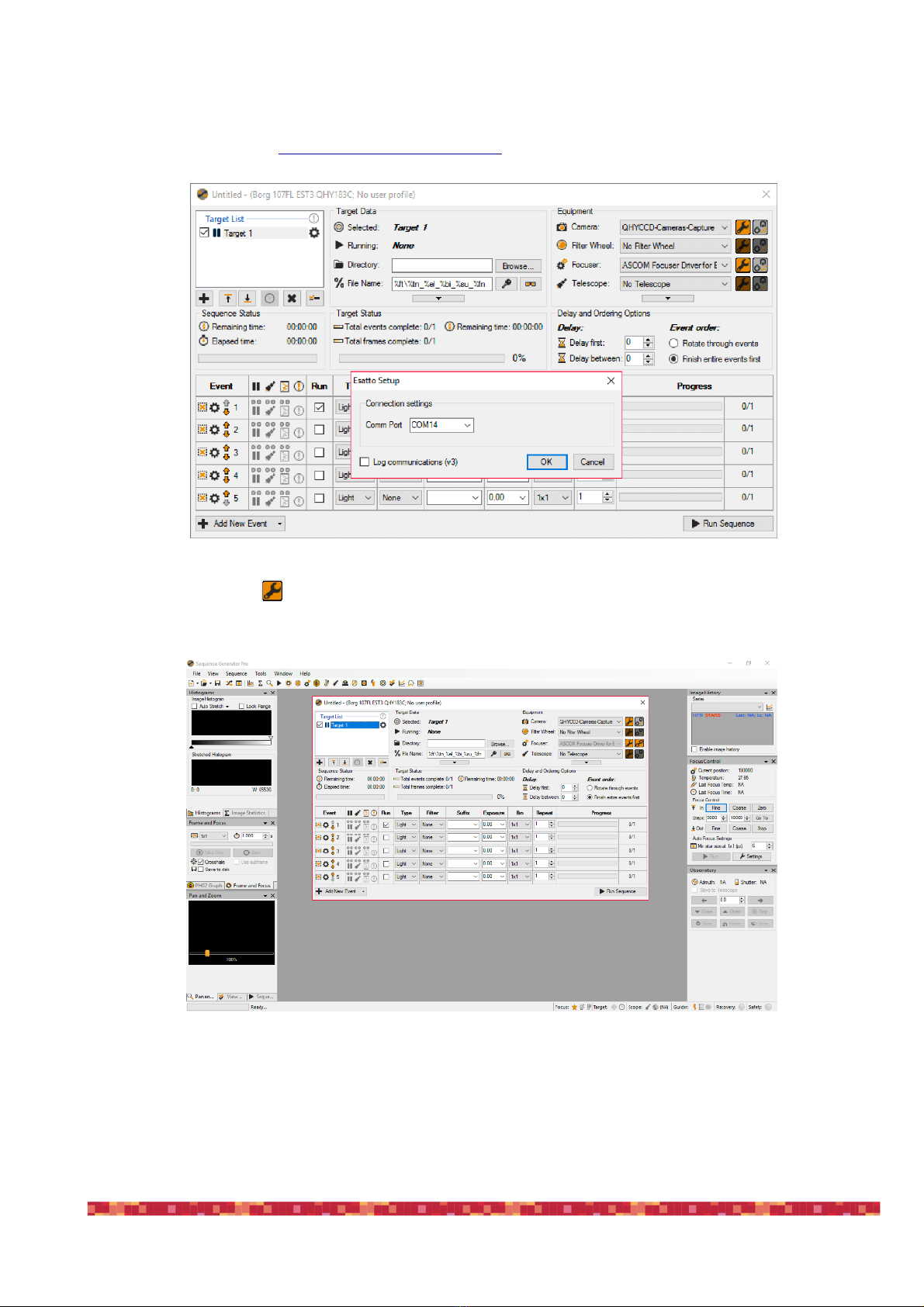Open the Filter Wheel dropdown, upper screenshot
The image size is (924, 1307).
675,246
